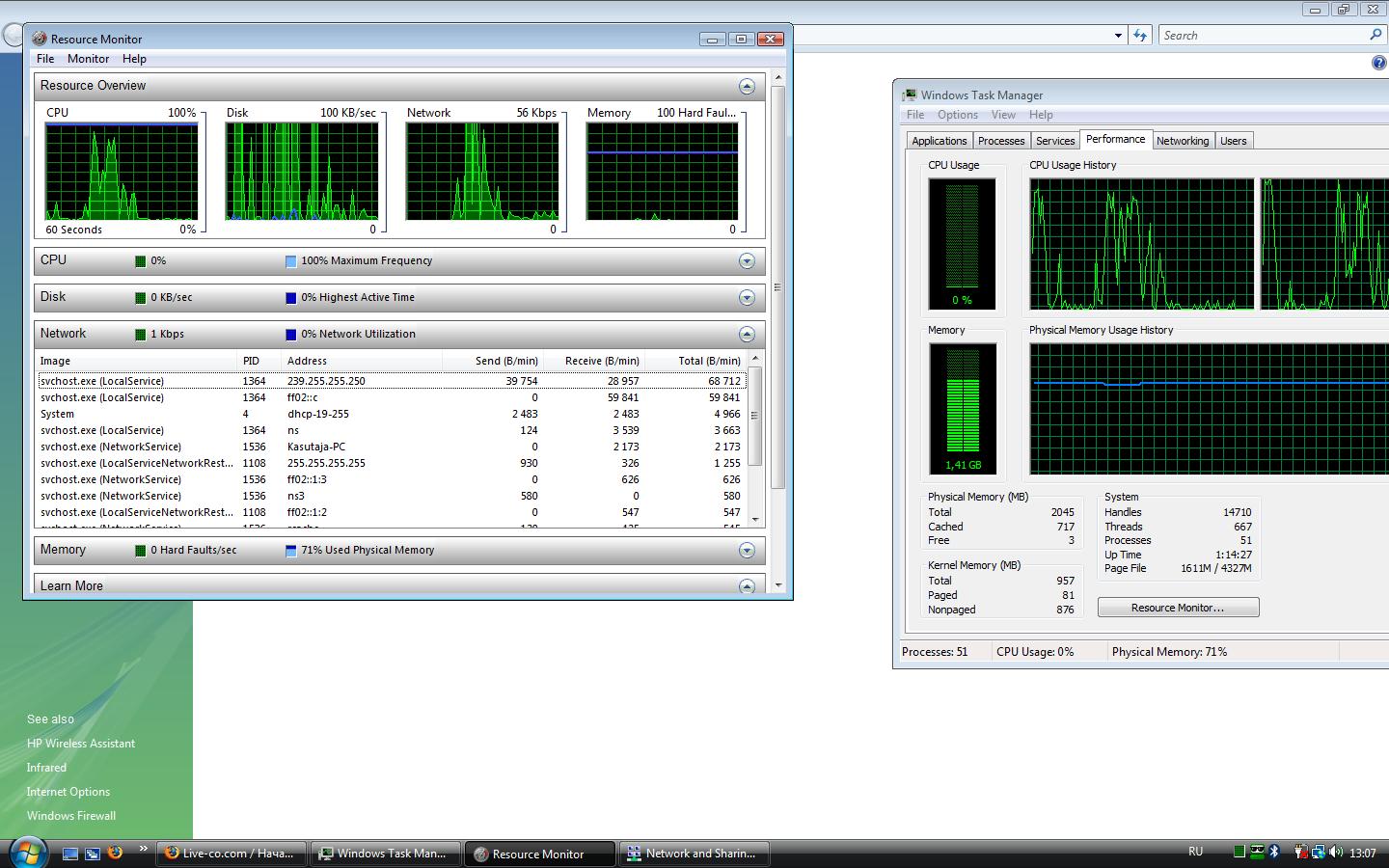
Task: Open the Monitor menu in Resource Monitor
Action: coord(88,59)
